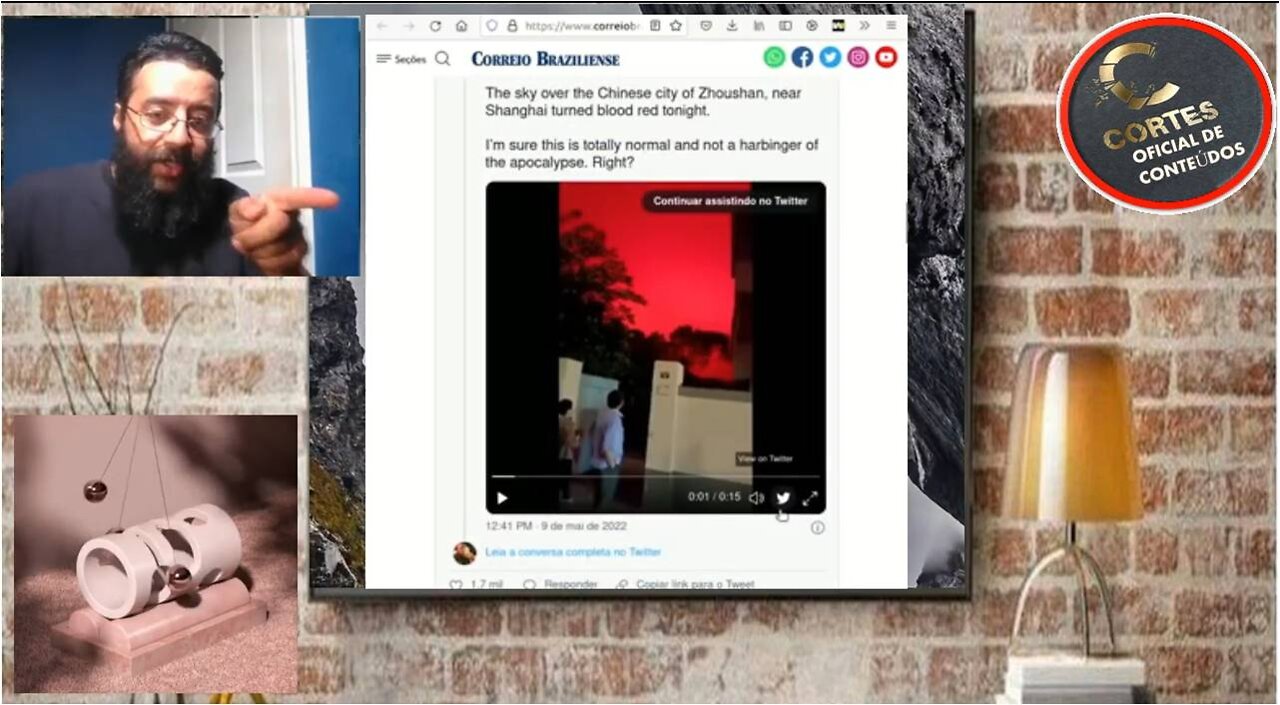Click the site search magnifier icon

(x=443, y=59)
